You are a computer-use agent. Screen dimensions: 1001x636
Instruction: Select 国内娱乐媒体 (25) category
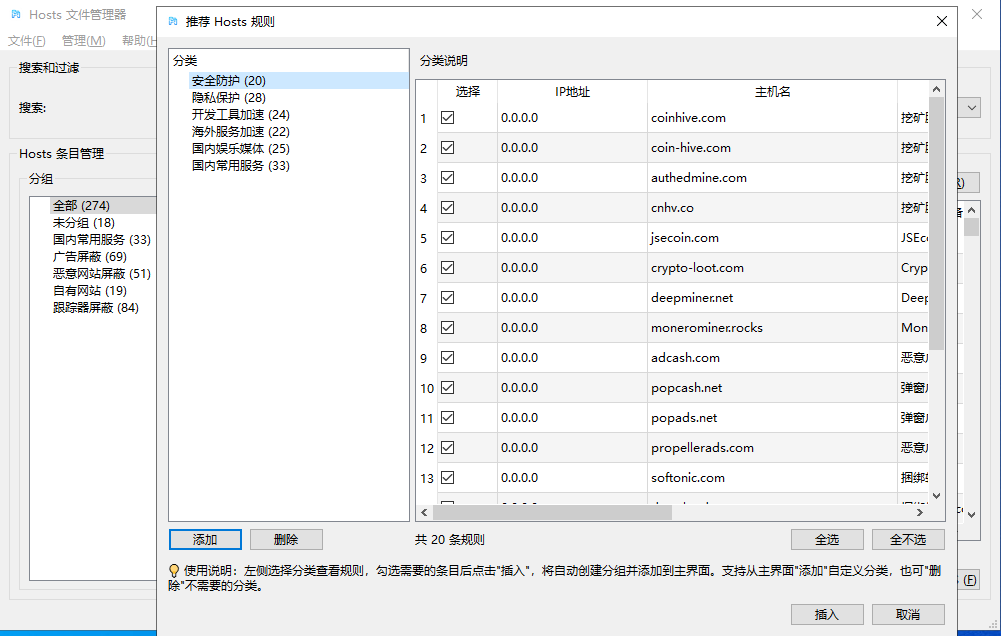coord(240,148)
